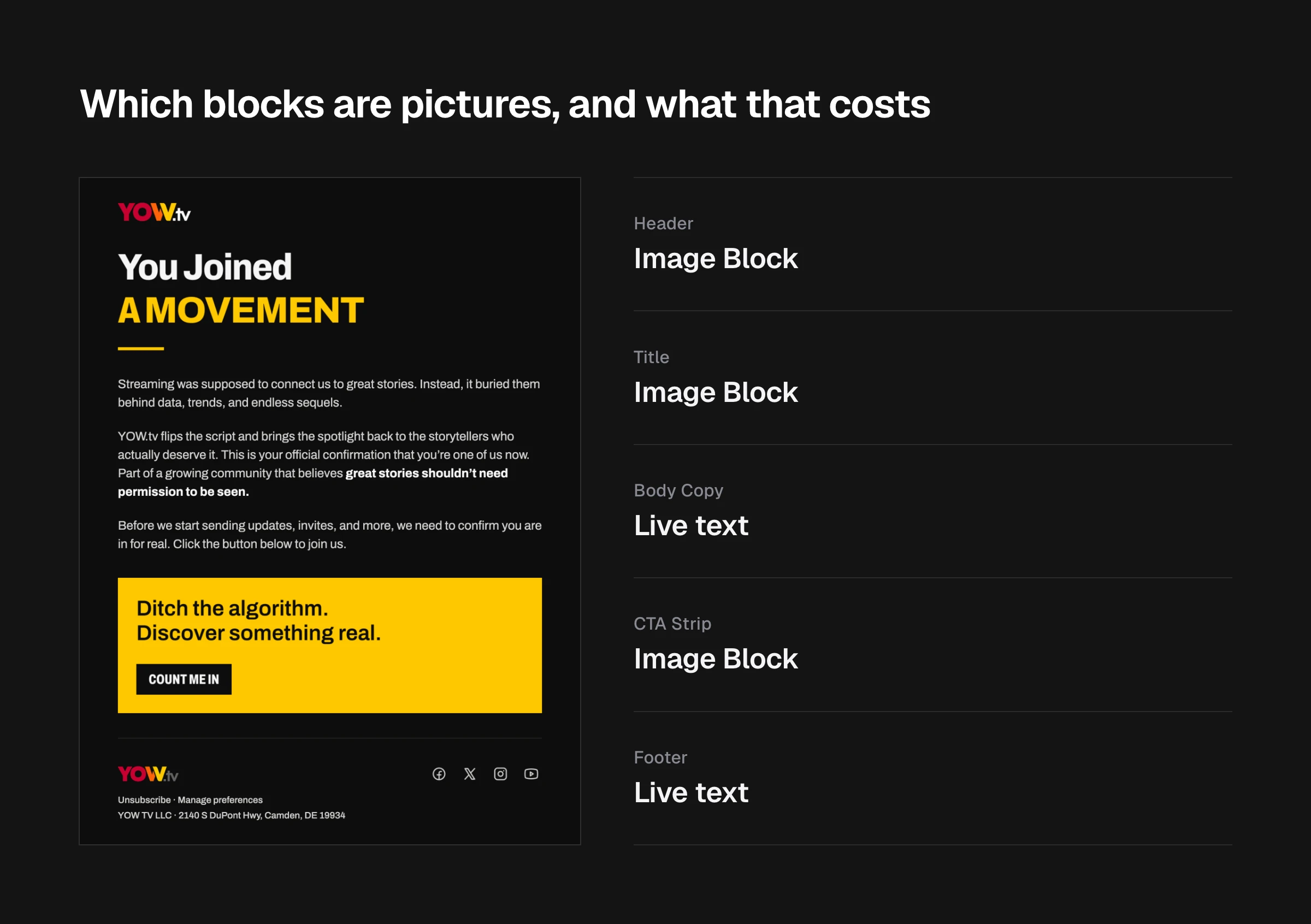Click 'Live text' under Body Copy
The width and height of the screenshot is (1311, 924).
pyautogui.click(x=691, y=525)
